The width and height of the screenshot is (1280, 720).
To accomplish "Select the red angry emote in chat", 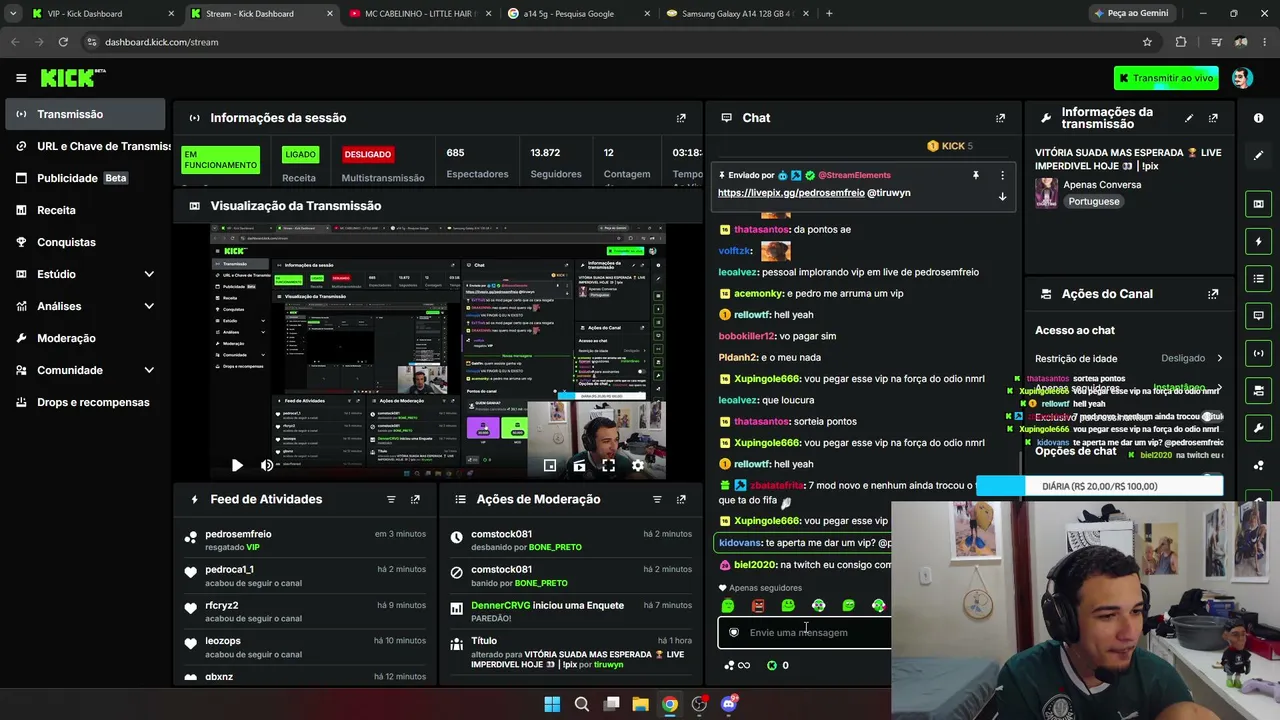I will 758,606.
